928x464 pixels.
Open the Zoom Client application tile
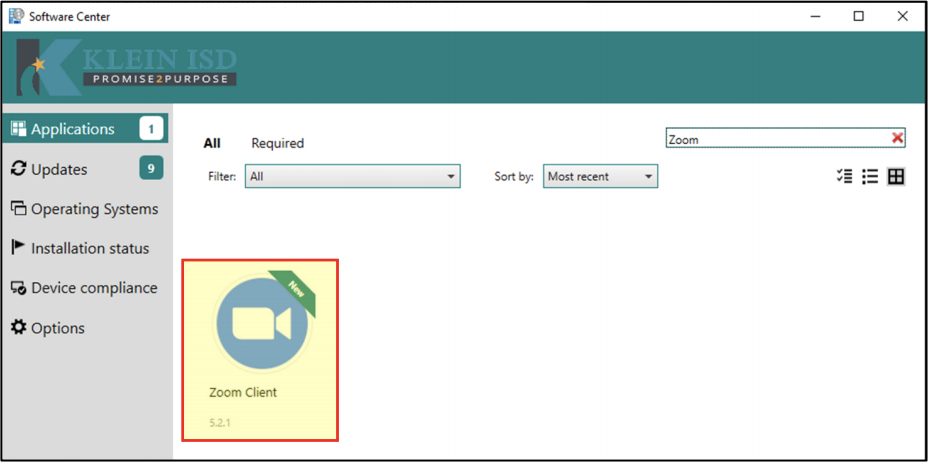tap(260, 350)
